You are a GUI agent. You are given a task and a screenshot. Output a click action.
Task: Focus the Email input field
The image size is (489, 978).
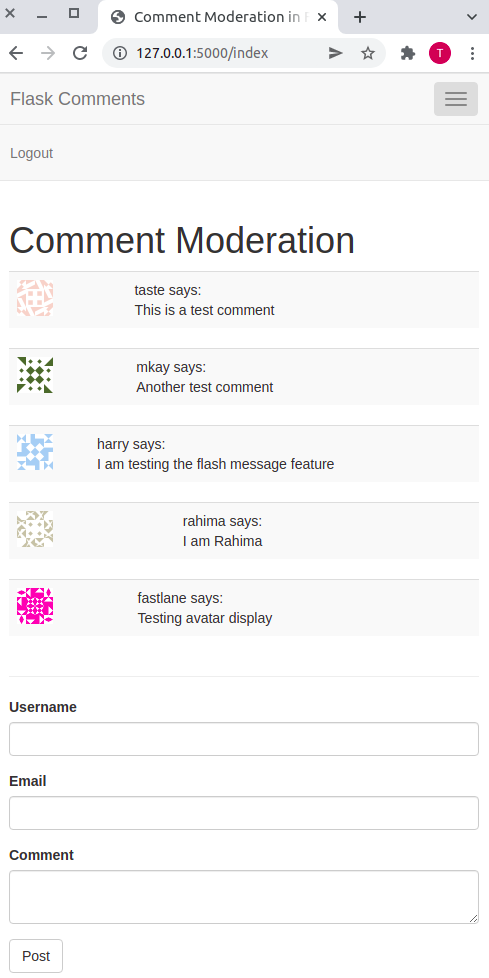tap(244, 813)
